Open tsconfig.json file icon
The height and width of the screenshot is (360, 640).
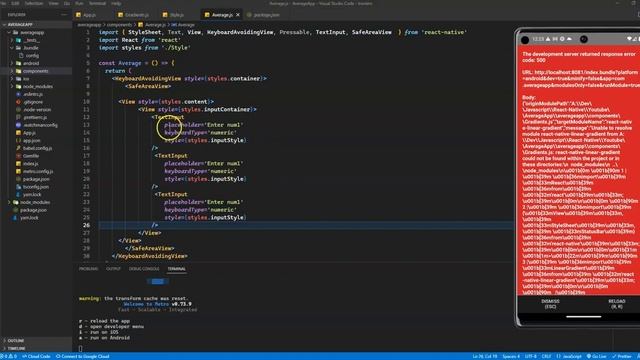[x=18, y=187]
